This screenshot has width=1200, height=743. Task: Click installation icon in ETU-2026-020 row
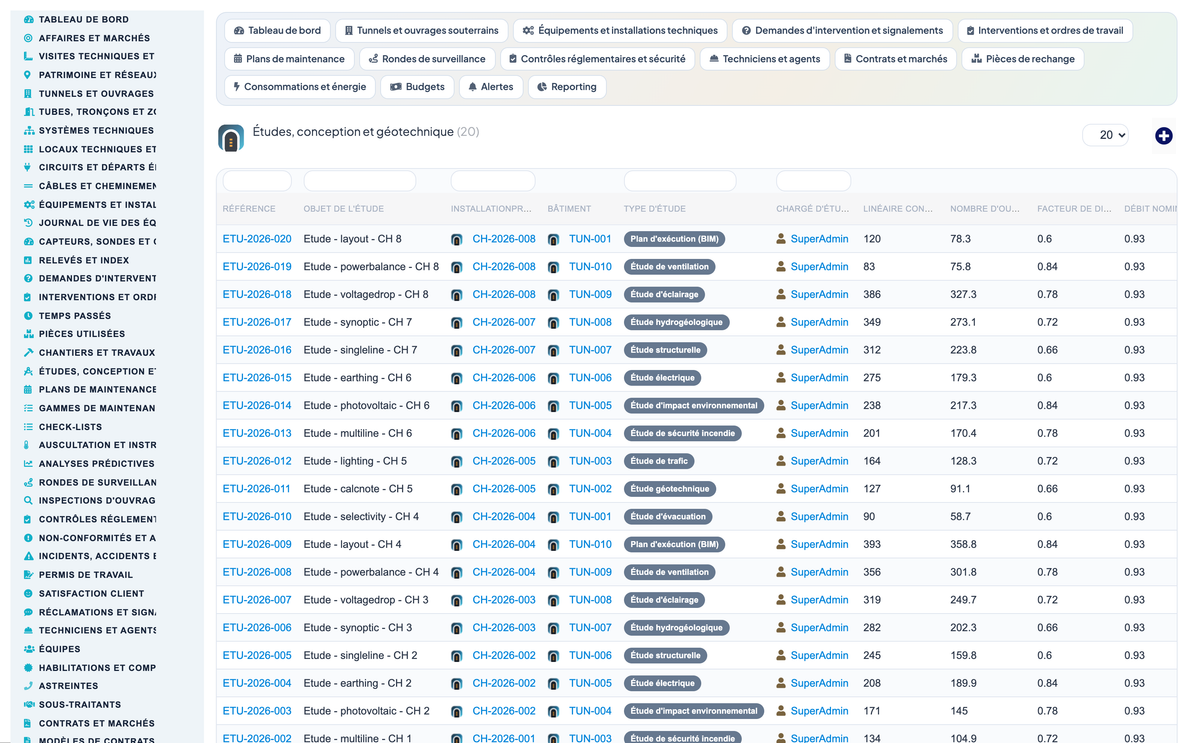click(x=456, y=240)
